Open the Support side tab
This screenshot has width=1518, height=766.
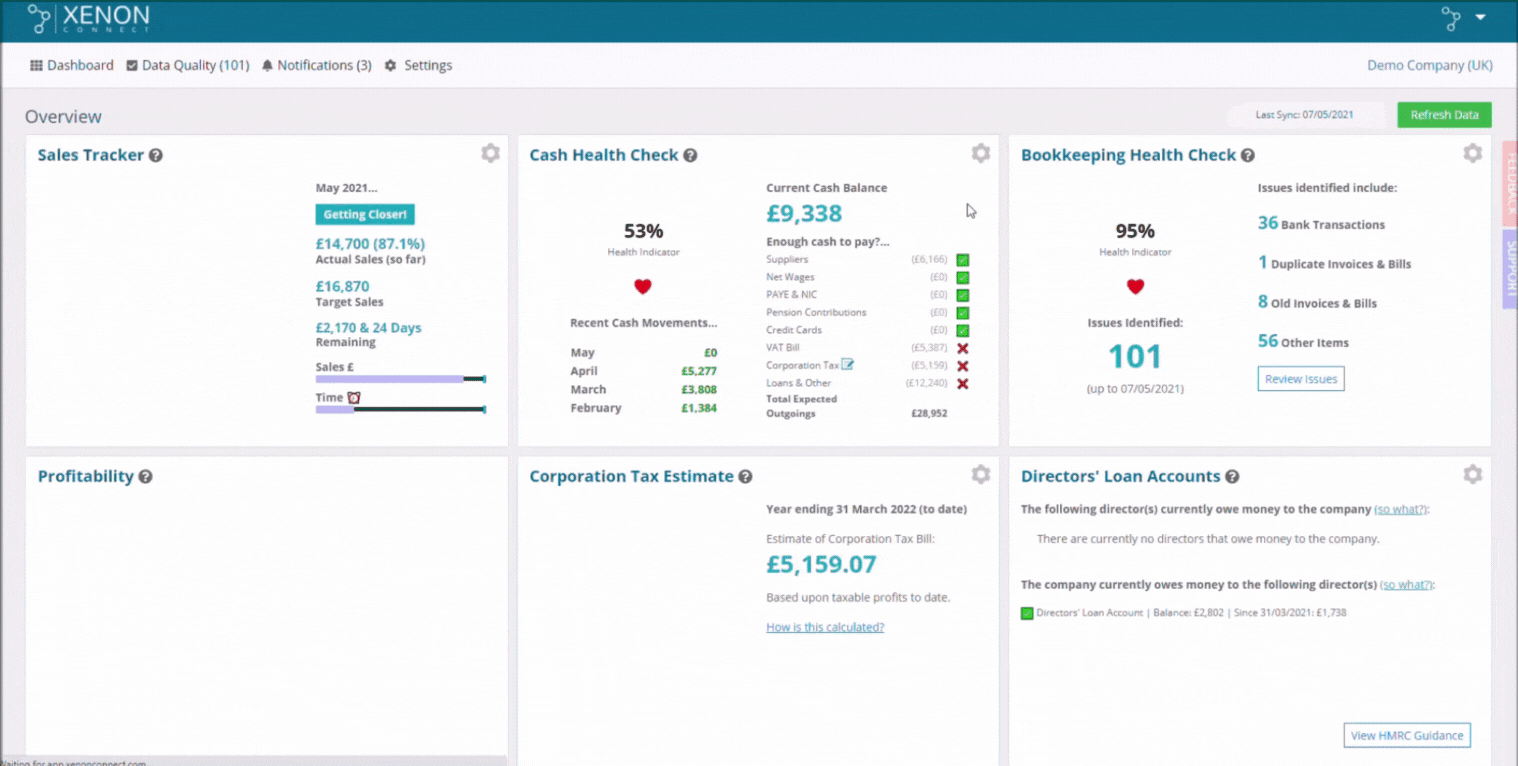click(x=1510, y=268)
